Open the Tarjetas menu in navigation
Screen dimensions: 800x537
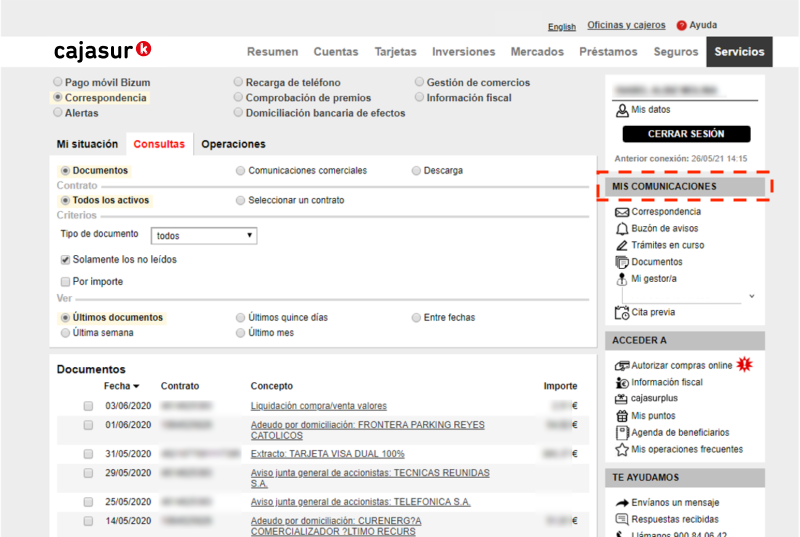click(x=395, y=52)
